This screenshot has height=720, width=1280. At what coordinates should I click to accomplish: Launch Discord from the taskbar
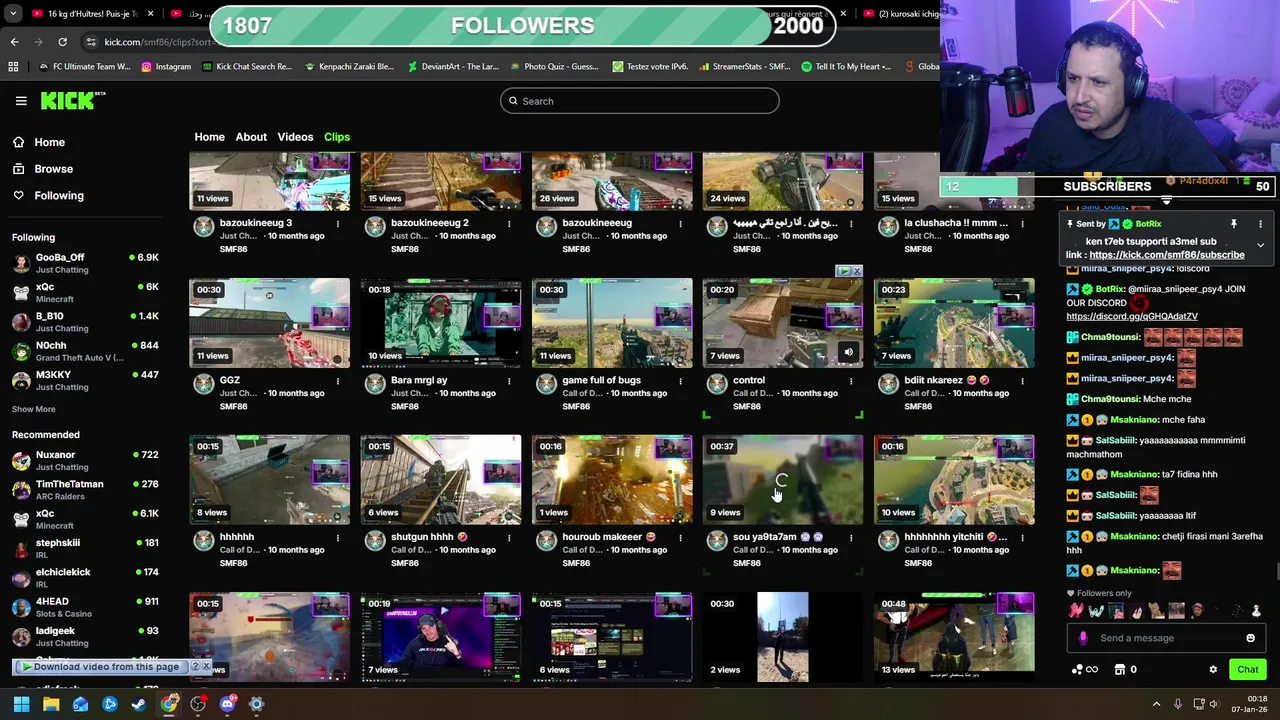point(227,704)
